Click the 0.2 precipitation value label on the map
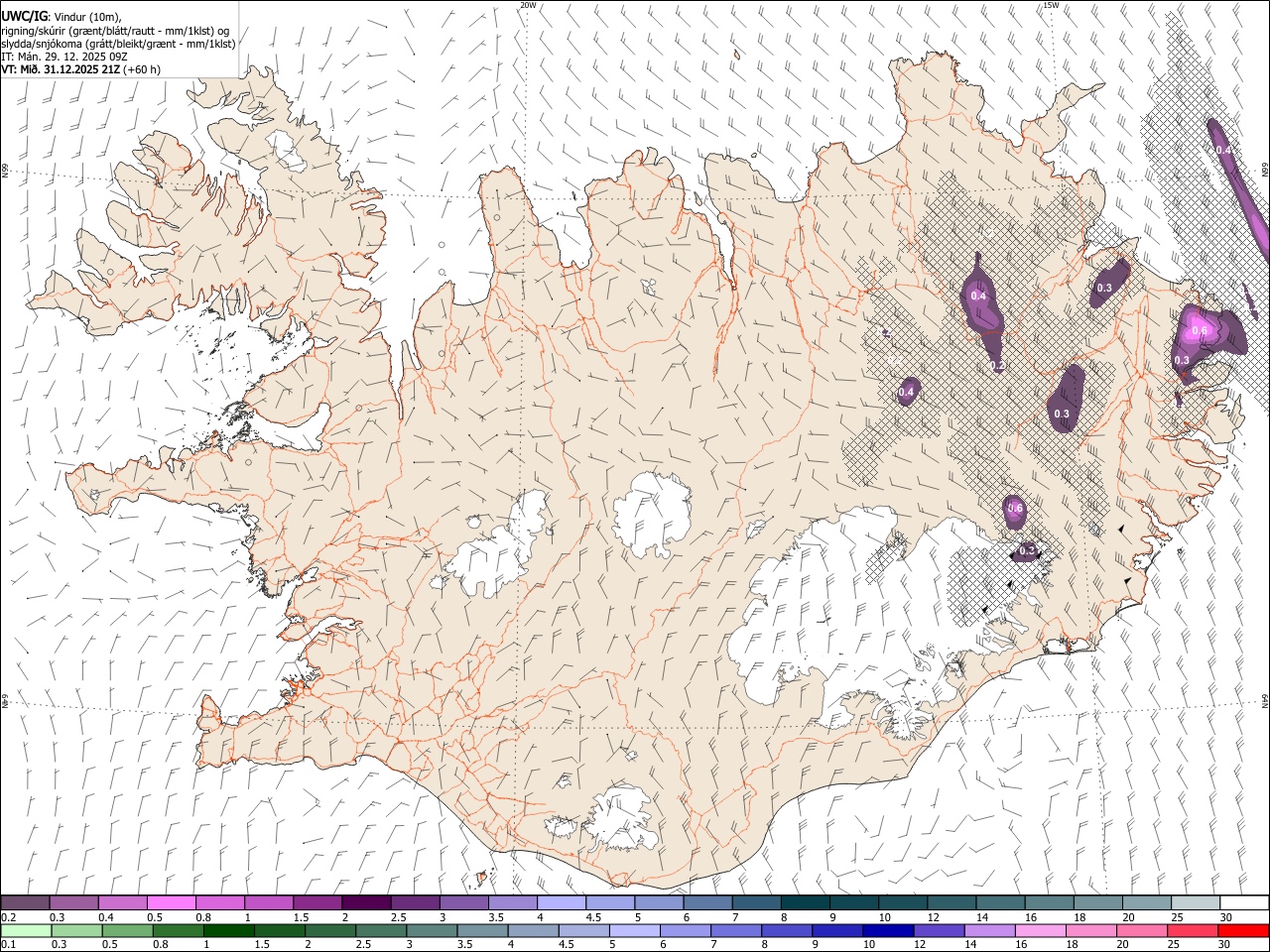This screenshot has height=952, width=1270. [x=998, y=366]
